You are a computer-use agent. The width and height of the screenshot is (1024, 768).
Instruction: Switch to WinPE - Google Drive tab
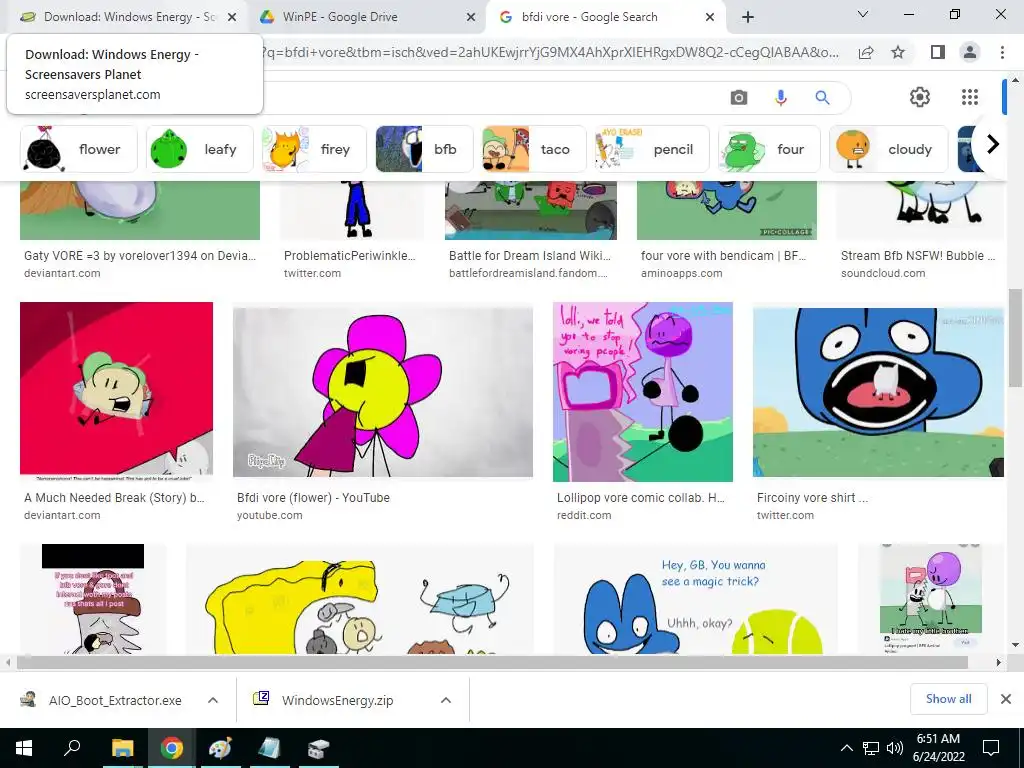coord(364,17)
